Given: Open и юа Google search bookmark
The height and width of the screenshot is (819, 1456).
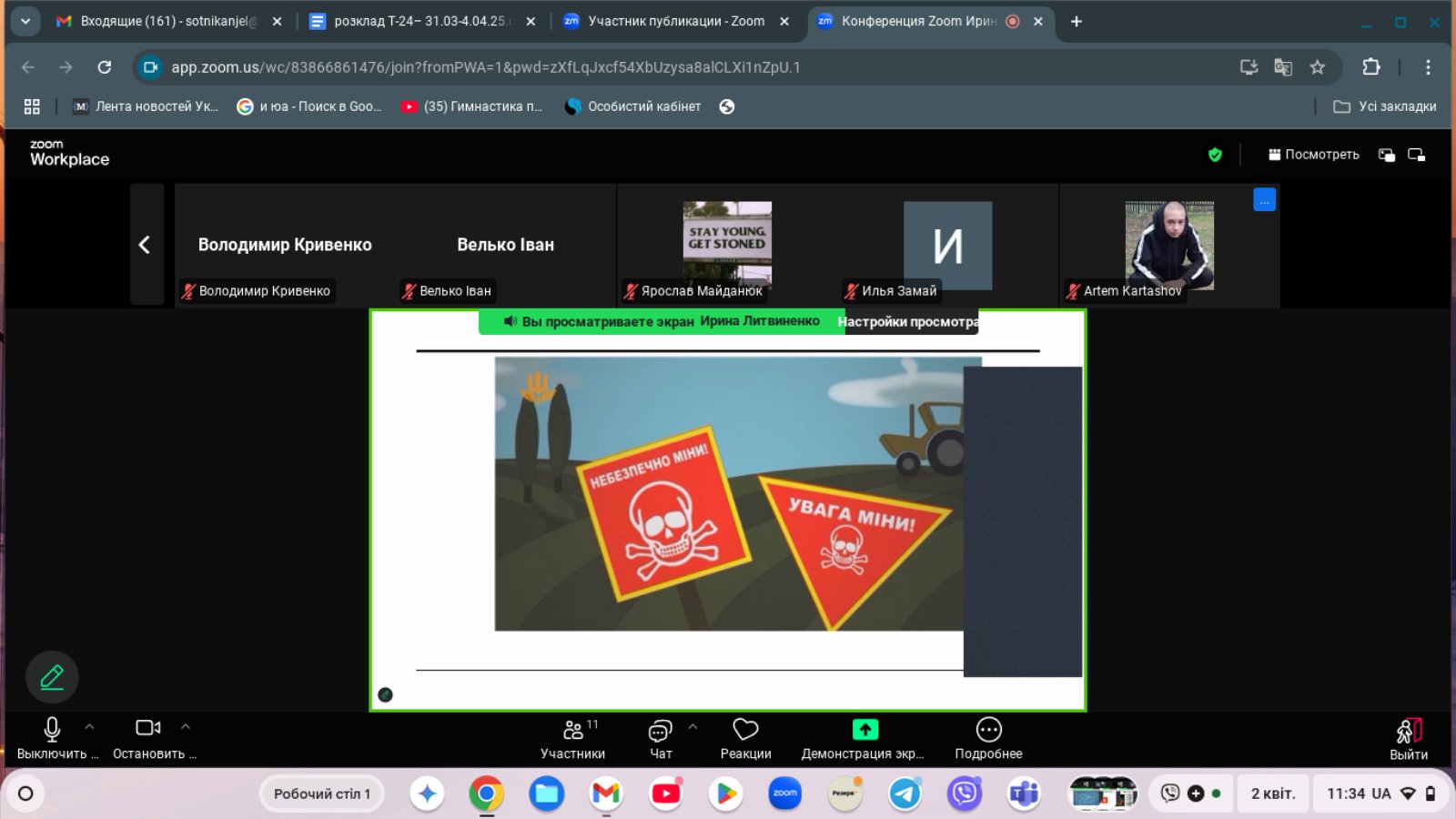Looking at the screenshot, I should pyautogui.click(x=309, y=106).
